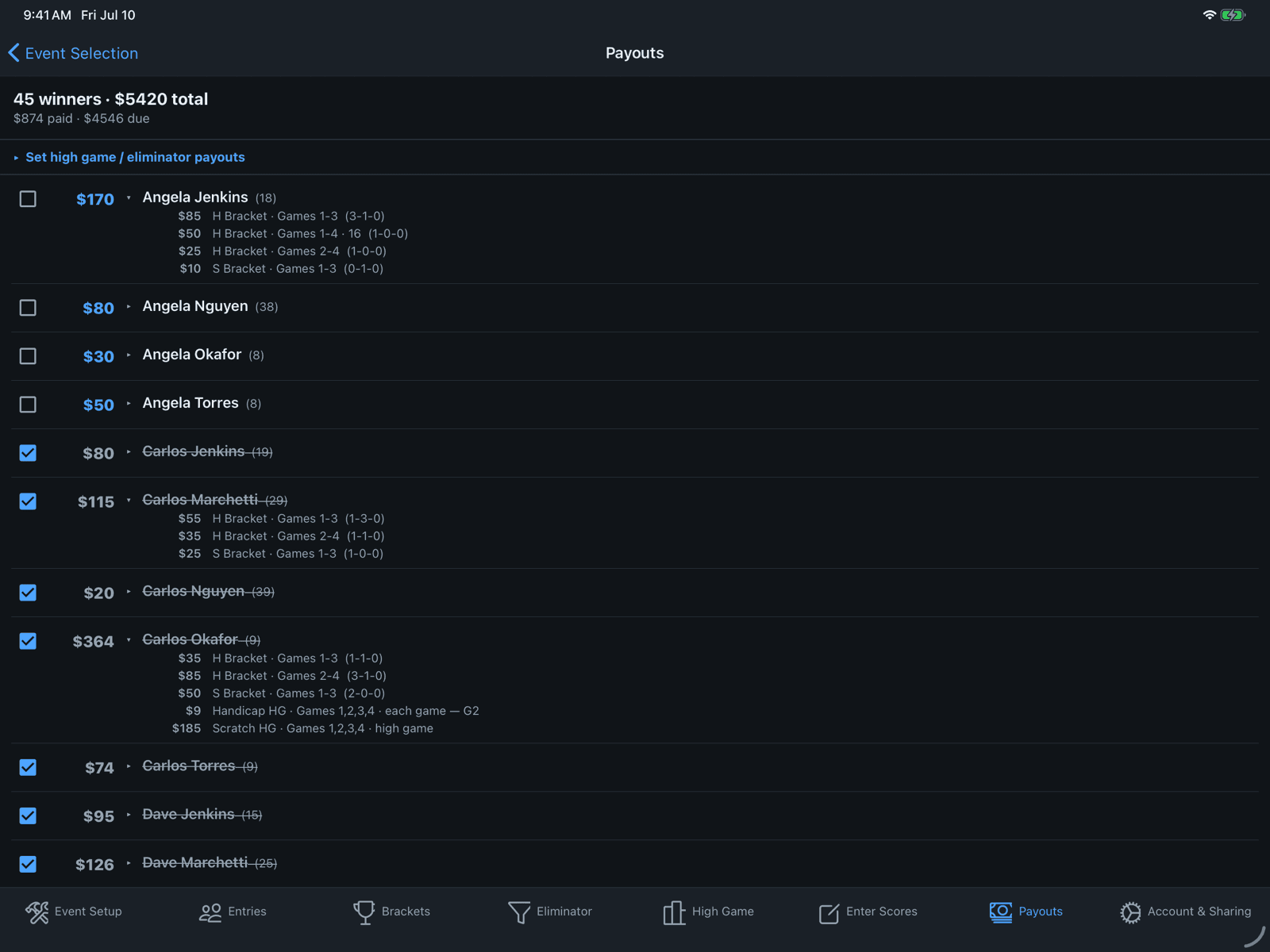Image resolution: width=1270 pixels, height=952 pixels.
Task: Switch to the High Game tab label
Action: pos(723,912)
